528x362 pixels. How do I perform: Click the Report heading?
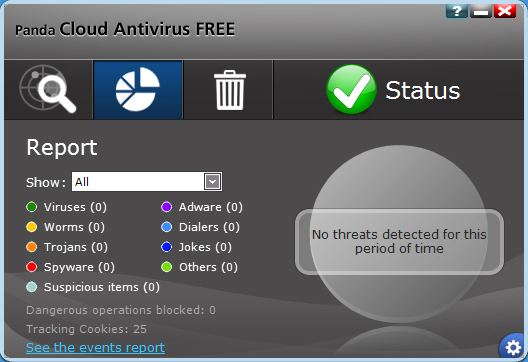[62, 147]
